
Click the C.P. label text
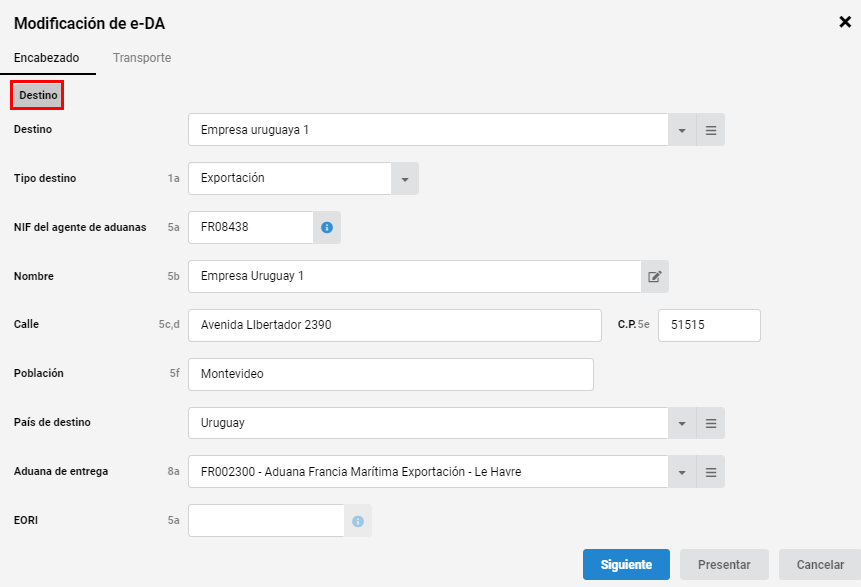627,325
